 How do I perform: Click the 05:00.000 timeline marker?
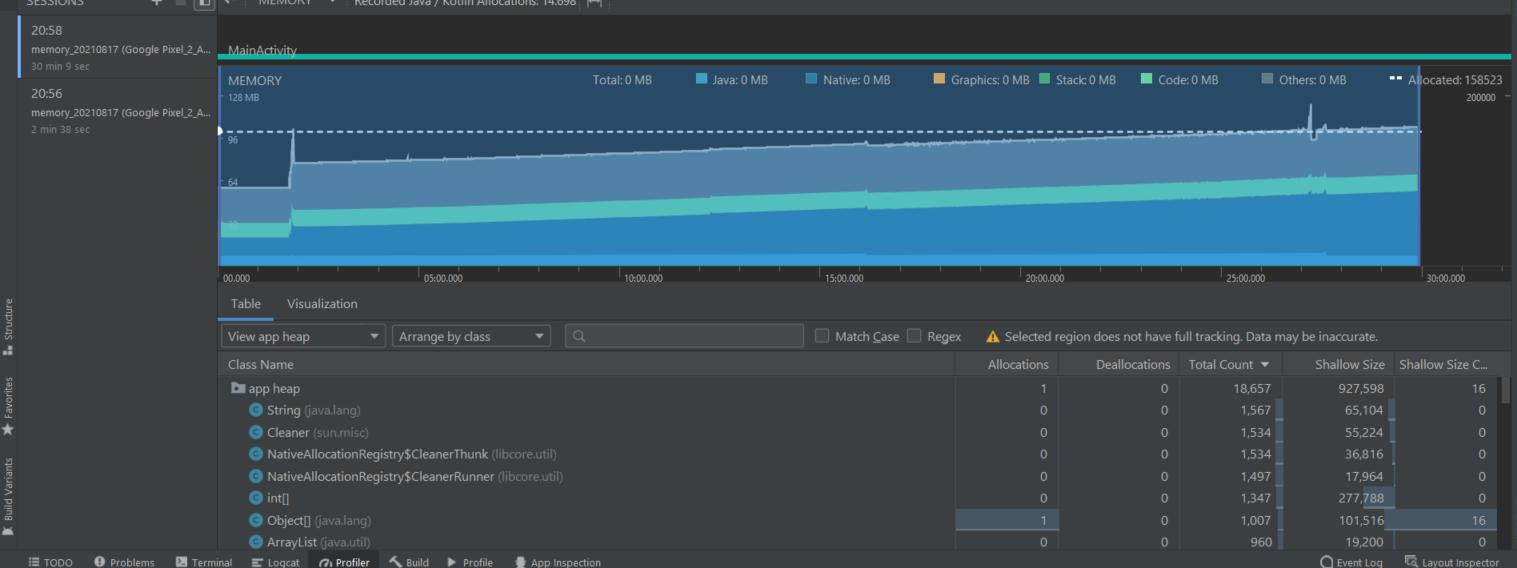[x=442, y=278]
